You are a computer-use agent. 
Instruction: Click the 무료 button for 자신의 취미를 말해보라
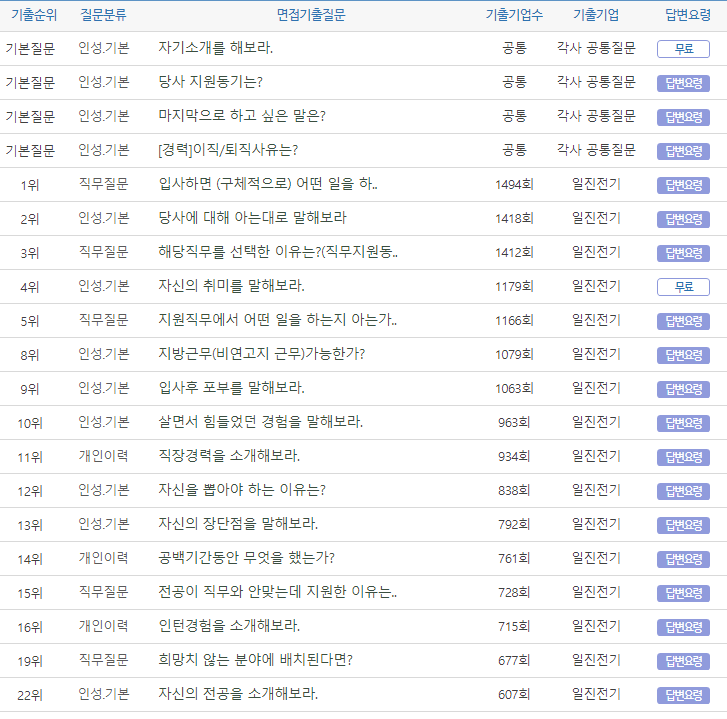click(683, 287)
